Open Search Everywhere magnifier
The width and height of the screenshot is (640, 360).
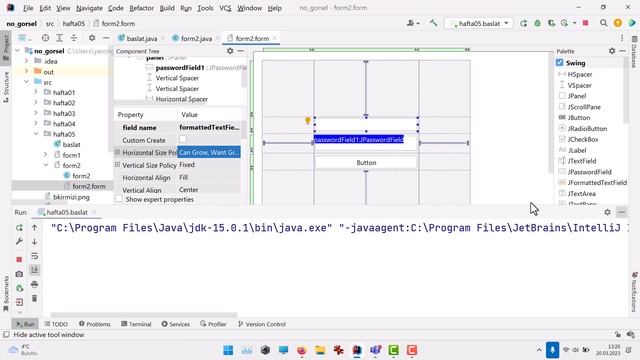point(603,23)
